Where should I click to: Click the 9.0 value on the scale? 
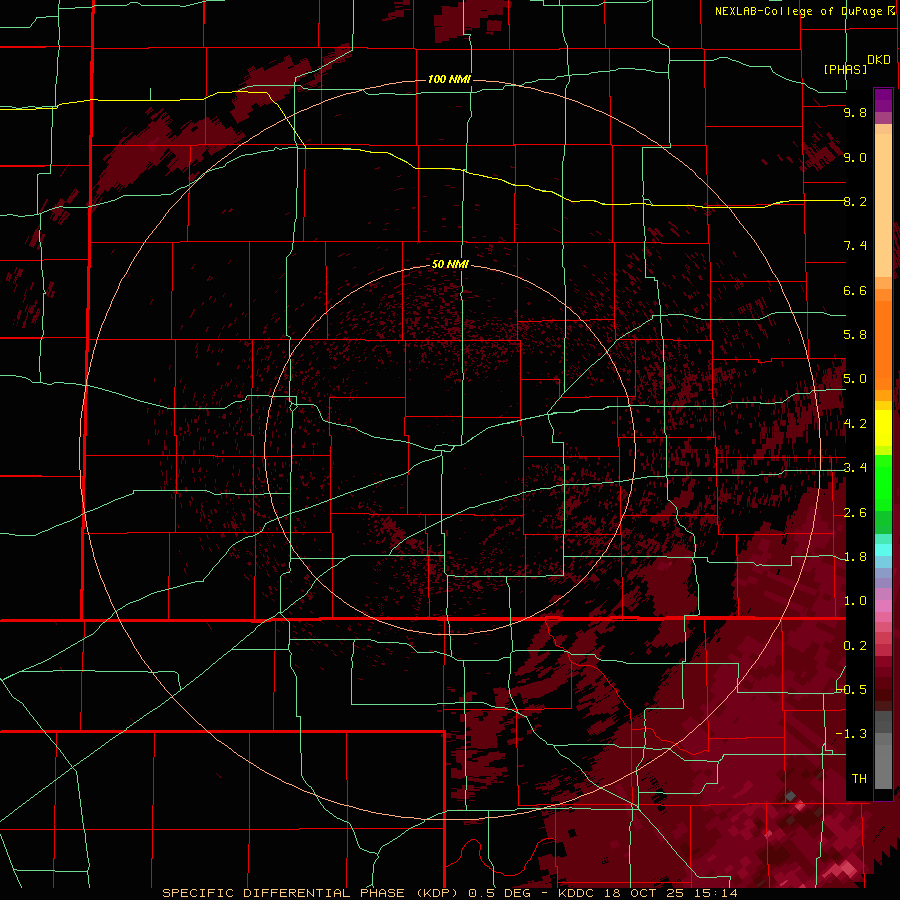point(855,157)
